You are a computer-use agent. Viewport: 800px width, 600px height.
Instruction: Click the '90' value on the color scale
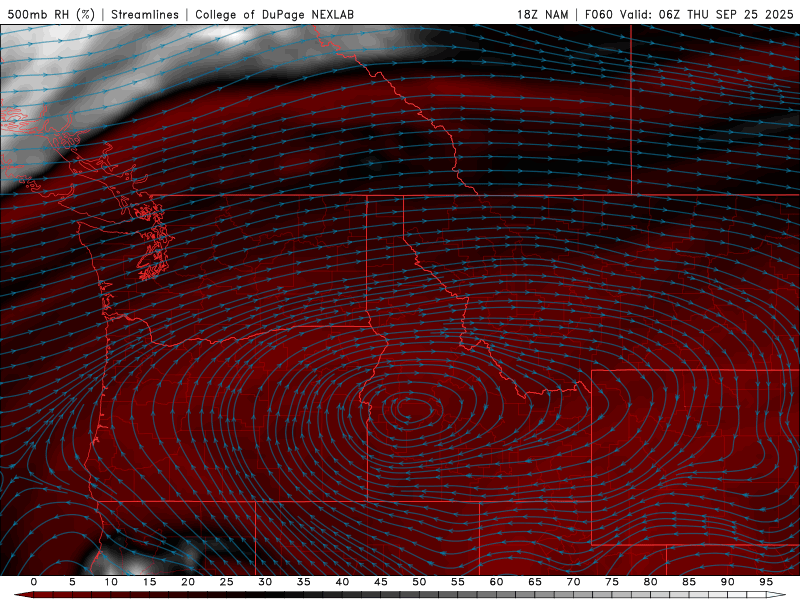click(728, 582)
